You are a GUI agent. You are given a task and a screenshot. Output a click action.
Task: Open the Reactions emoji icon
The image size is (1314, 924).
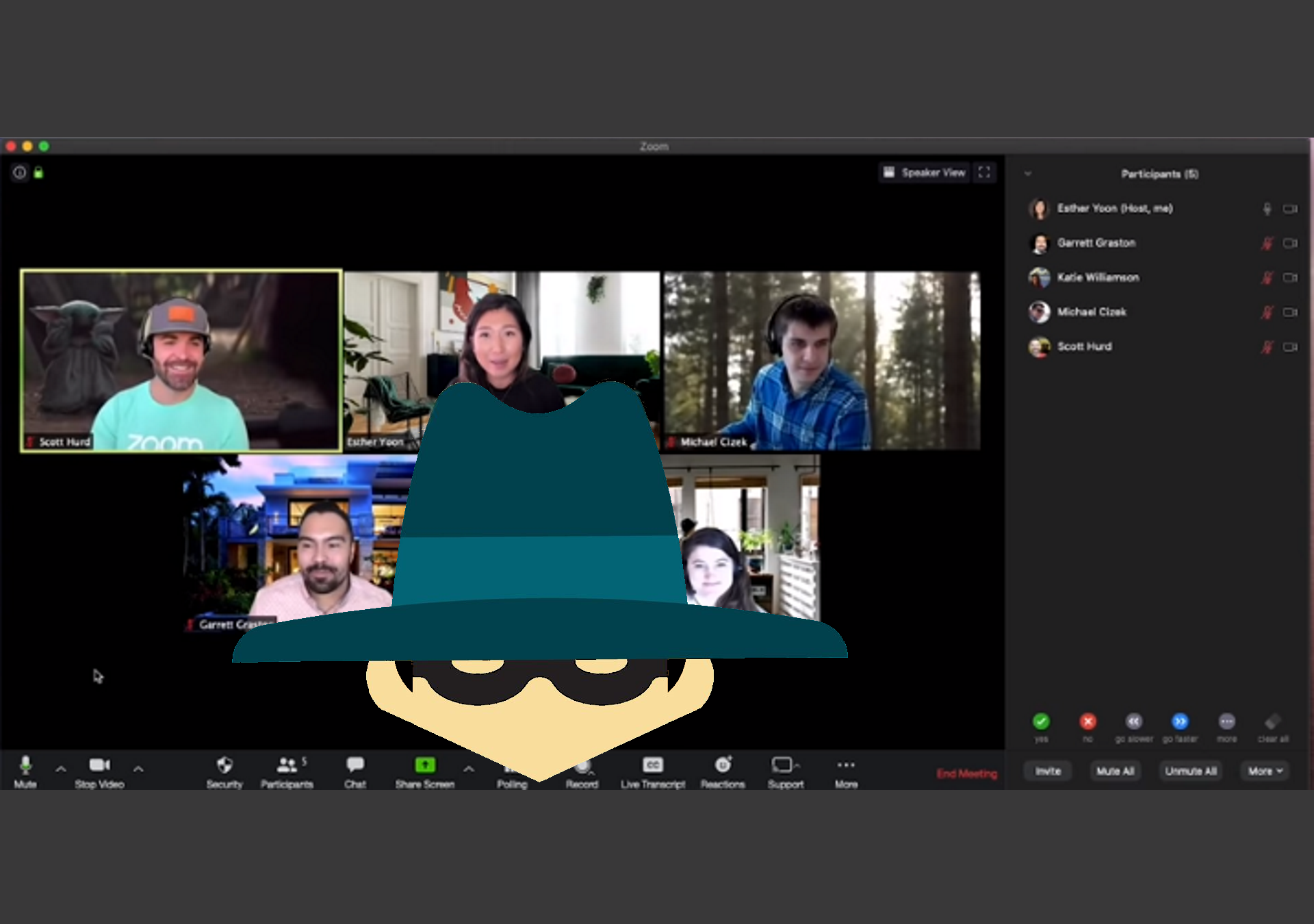[x=723, y=765]
